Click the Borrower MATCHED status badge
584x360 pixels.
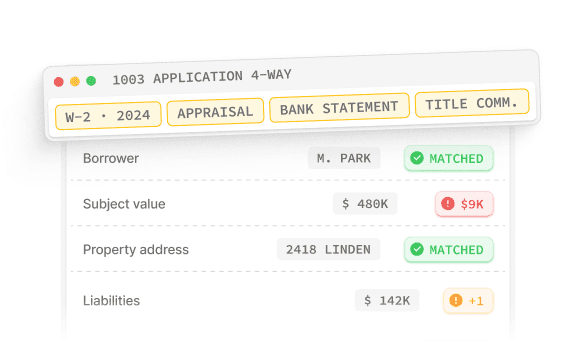click(x=449, y=159)
